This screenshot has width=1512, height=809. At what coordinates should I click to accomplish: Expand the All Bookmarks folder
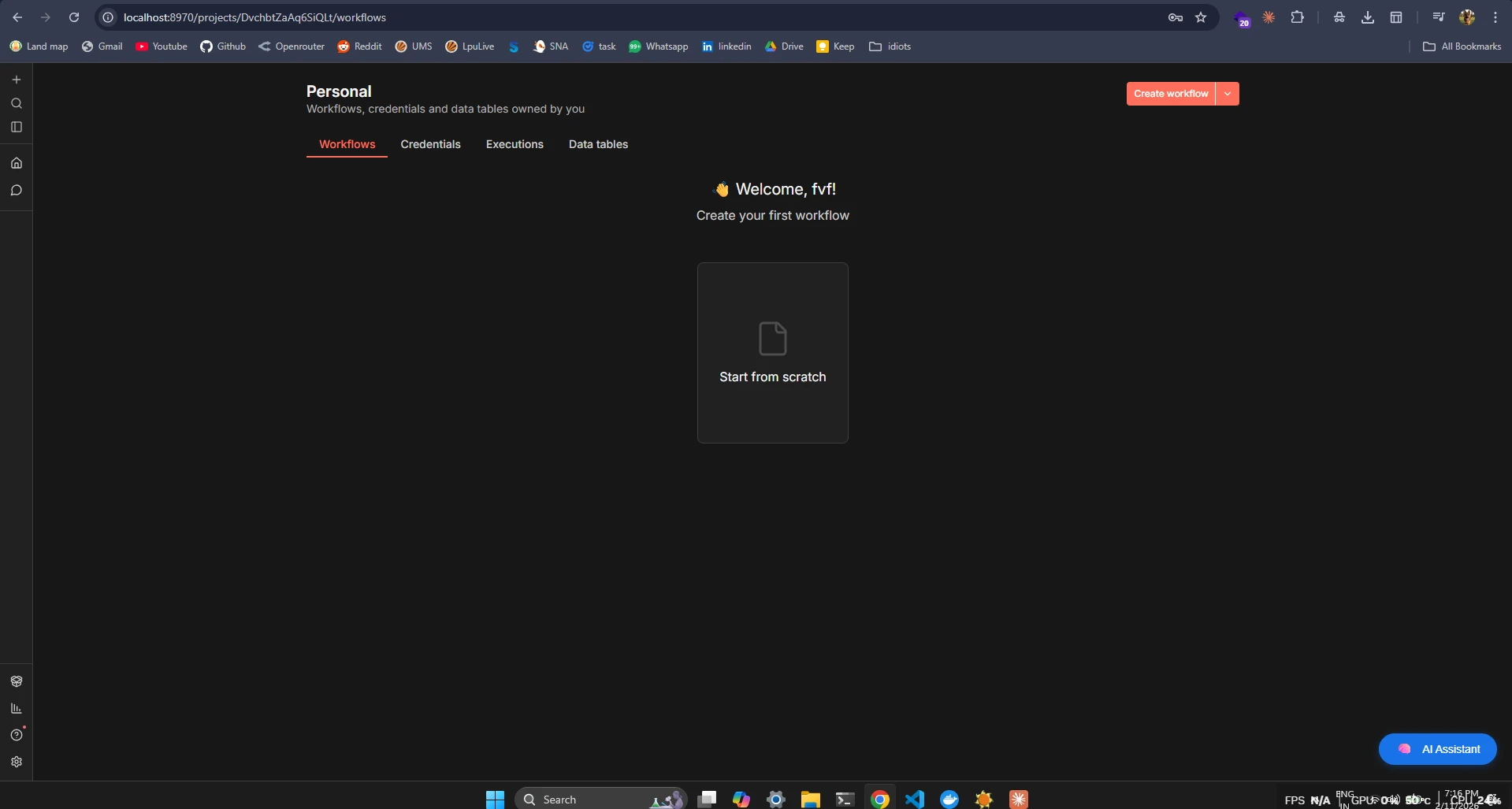(1462, 46)
